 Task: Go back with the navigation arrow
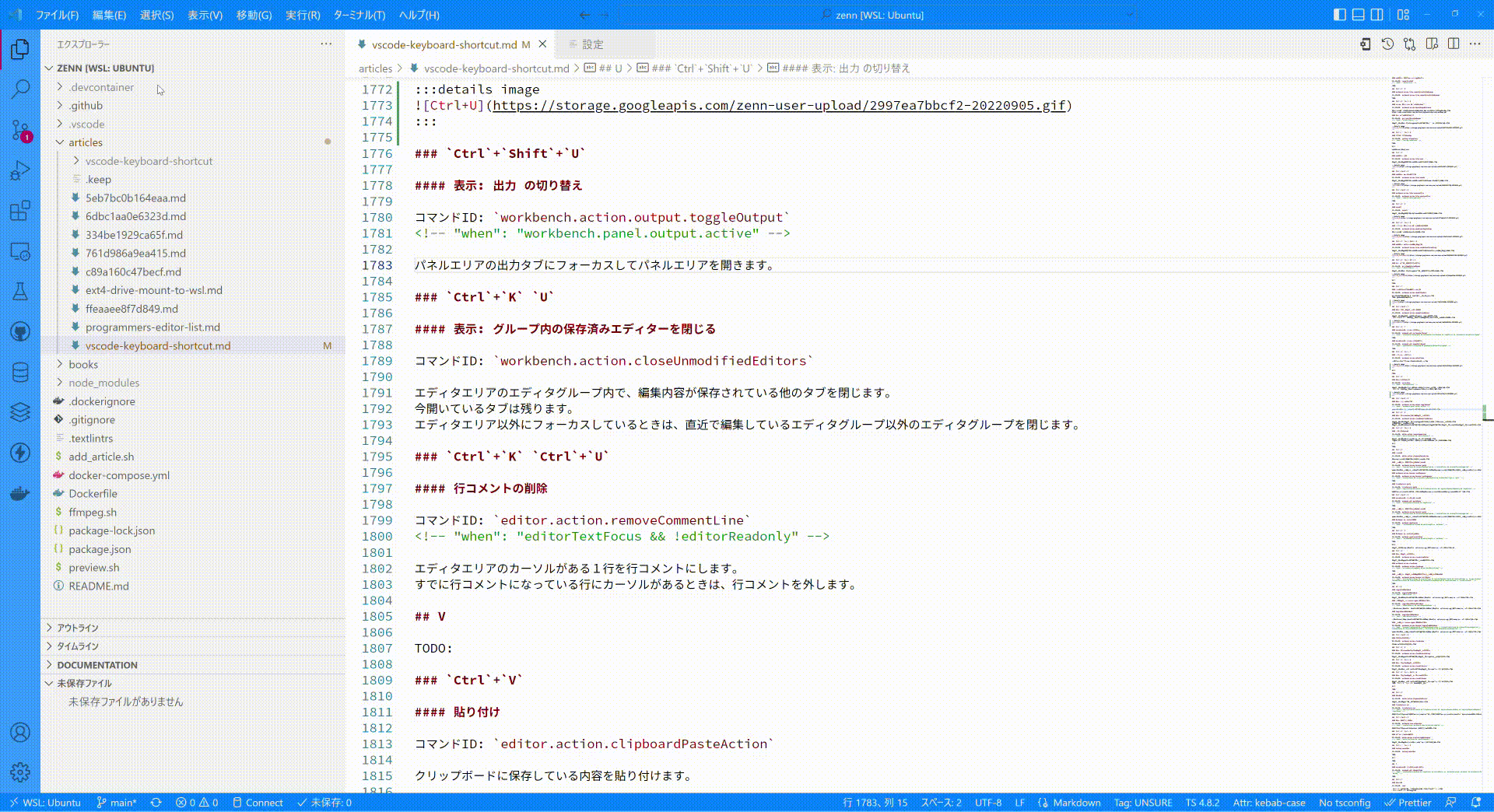(x=584, y=15)
